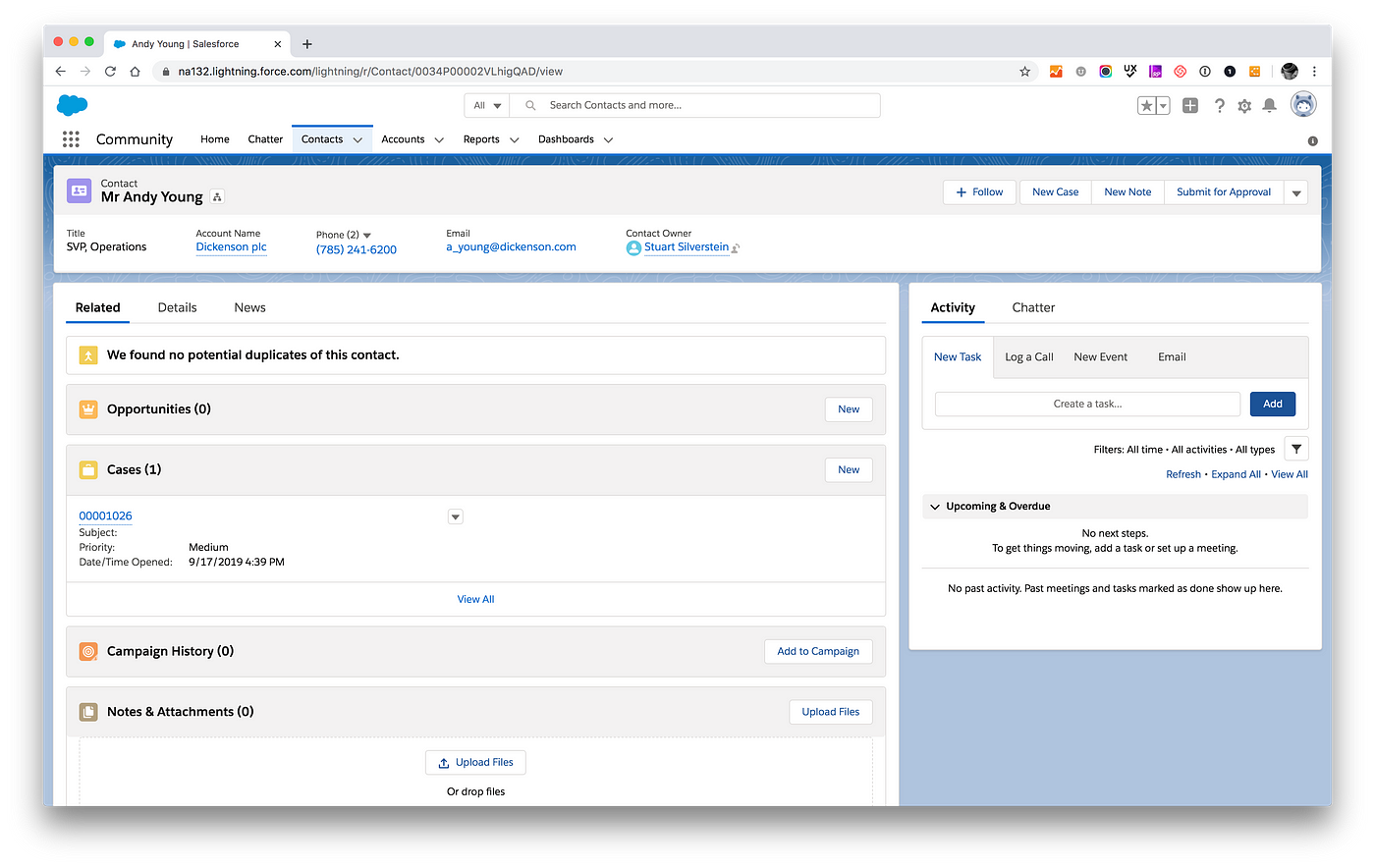This screenshot has height=868, width=1375.
Task: Click the Campaign History target icon
Action: 88,652
